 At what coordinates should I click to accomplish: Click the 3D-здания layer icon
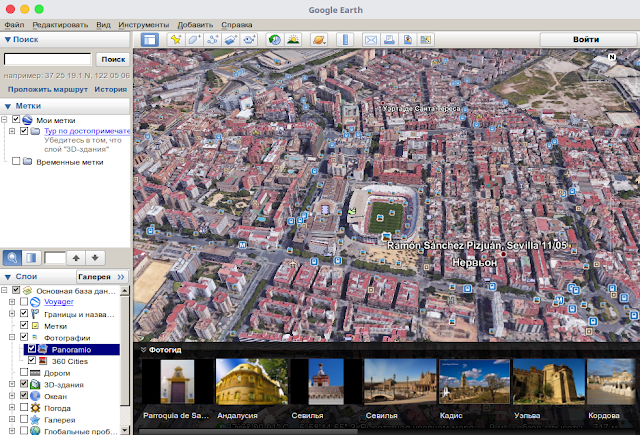(x=35, y=384)
